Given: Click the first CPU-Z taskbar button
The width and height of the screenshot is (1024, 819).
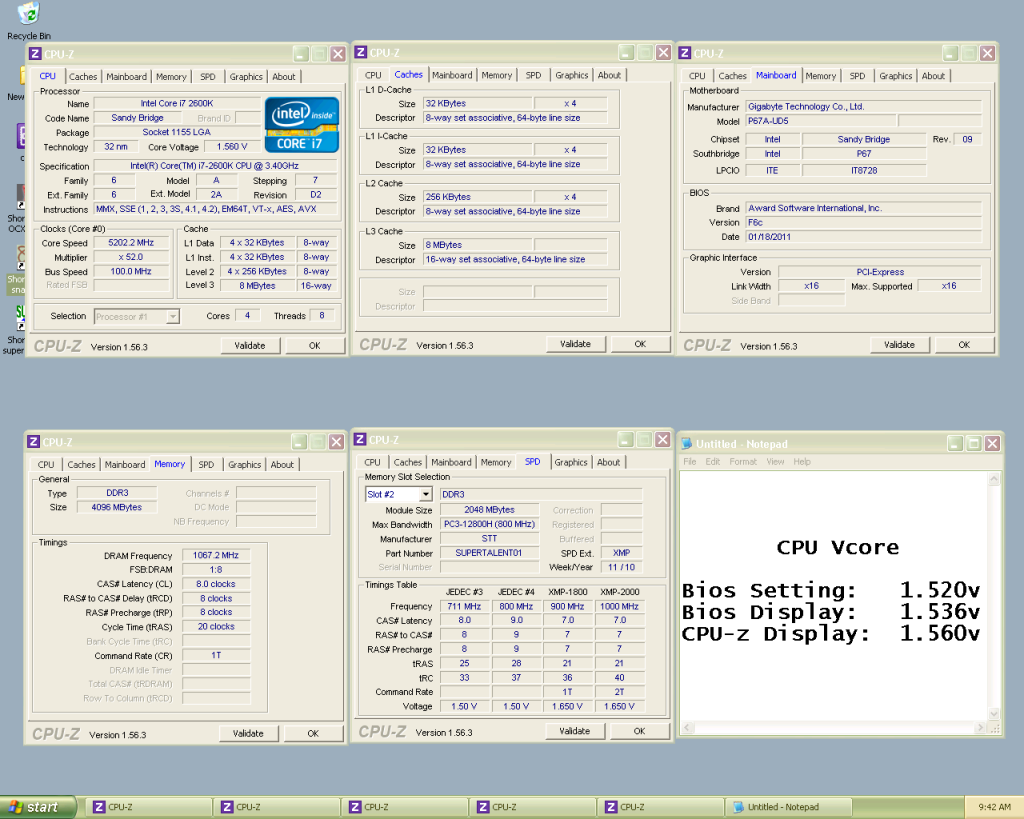Looking at the screenshot, I should point(148,807).
